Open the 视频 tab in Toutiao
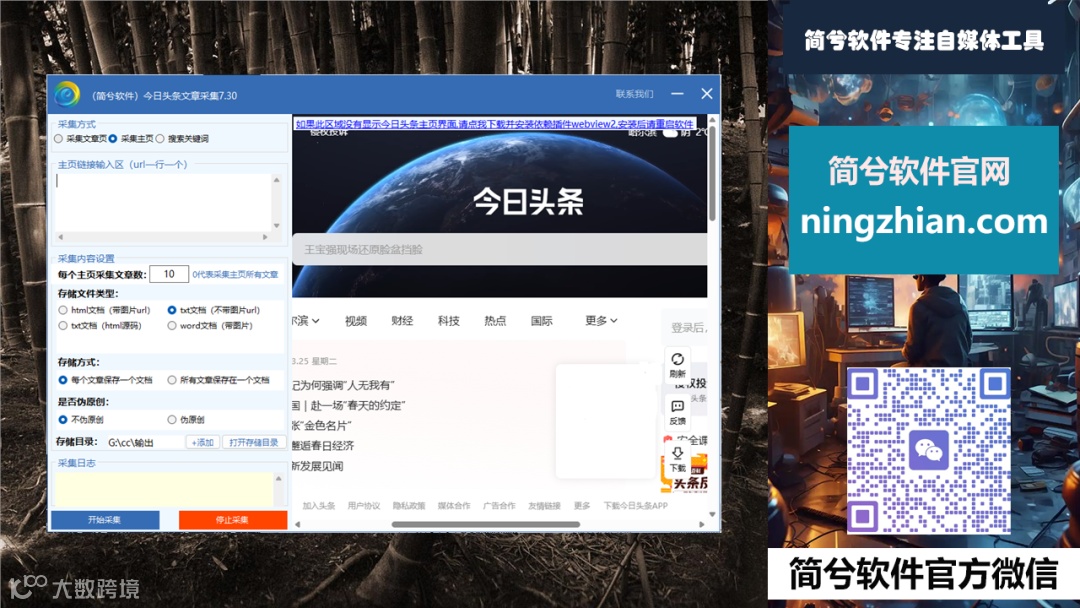Viewport: 1080px width, 608px height. click(x=355, y=320)
